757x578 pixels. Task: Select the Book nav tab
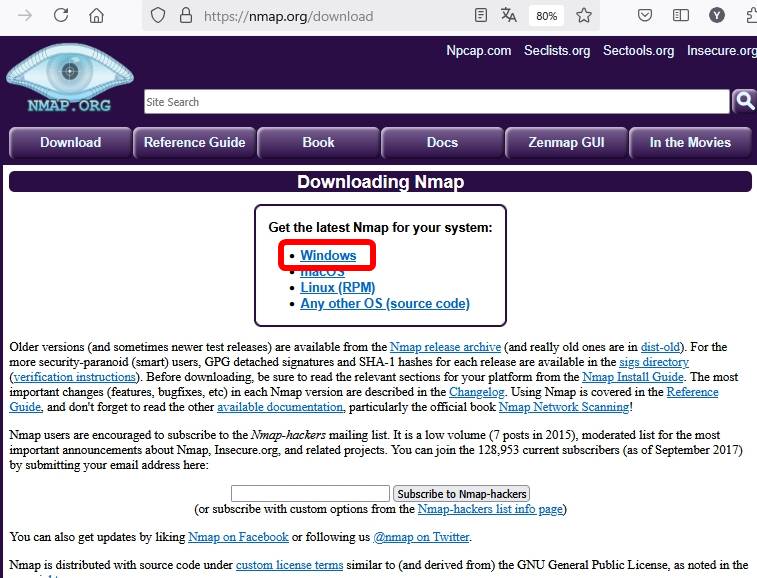[318, 142]
